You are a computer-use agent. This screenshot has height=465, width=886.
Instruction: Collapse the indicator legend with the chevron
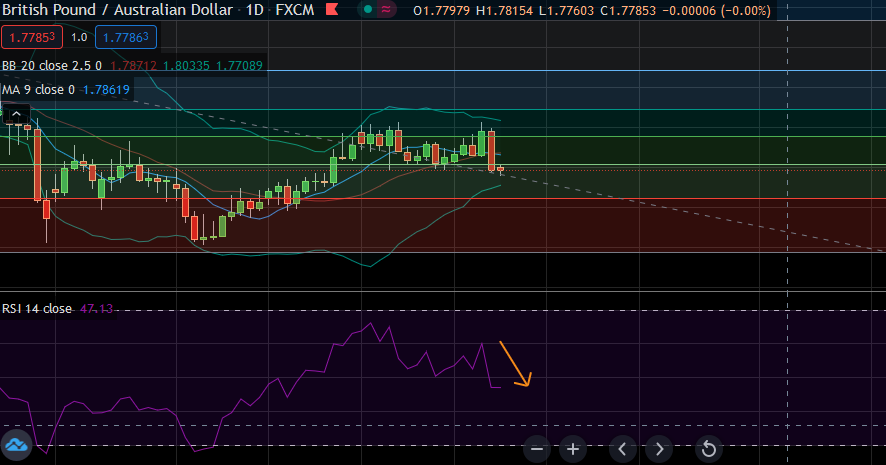point(16,115)
